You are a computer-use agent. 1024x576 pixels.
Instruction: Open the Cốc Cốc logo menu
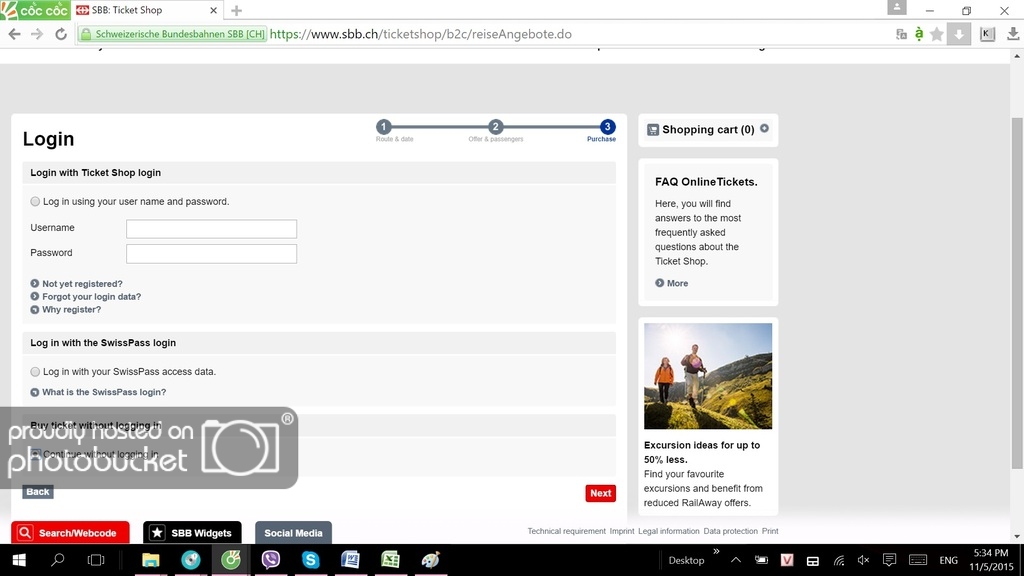tap(35, 10)
